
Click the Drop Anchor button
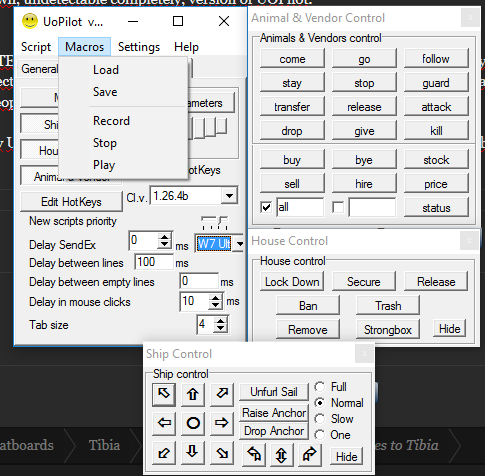(x=274, y=431)
